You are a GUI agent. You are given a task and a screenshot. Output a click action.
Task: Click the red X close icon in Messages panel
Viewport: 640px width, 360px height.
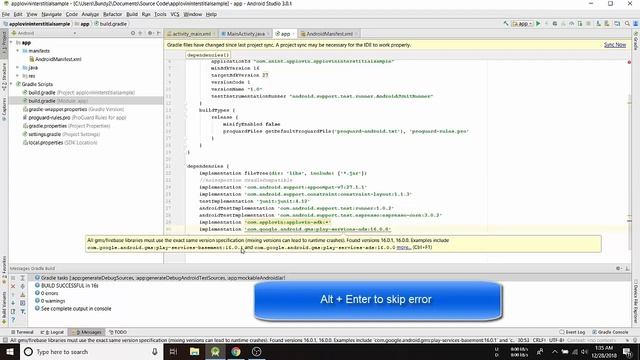tap(13, 286)
